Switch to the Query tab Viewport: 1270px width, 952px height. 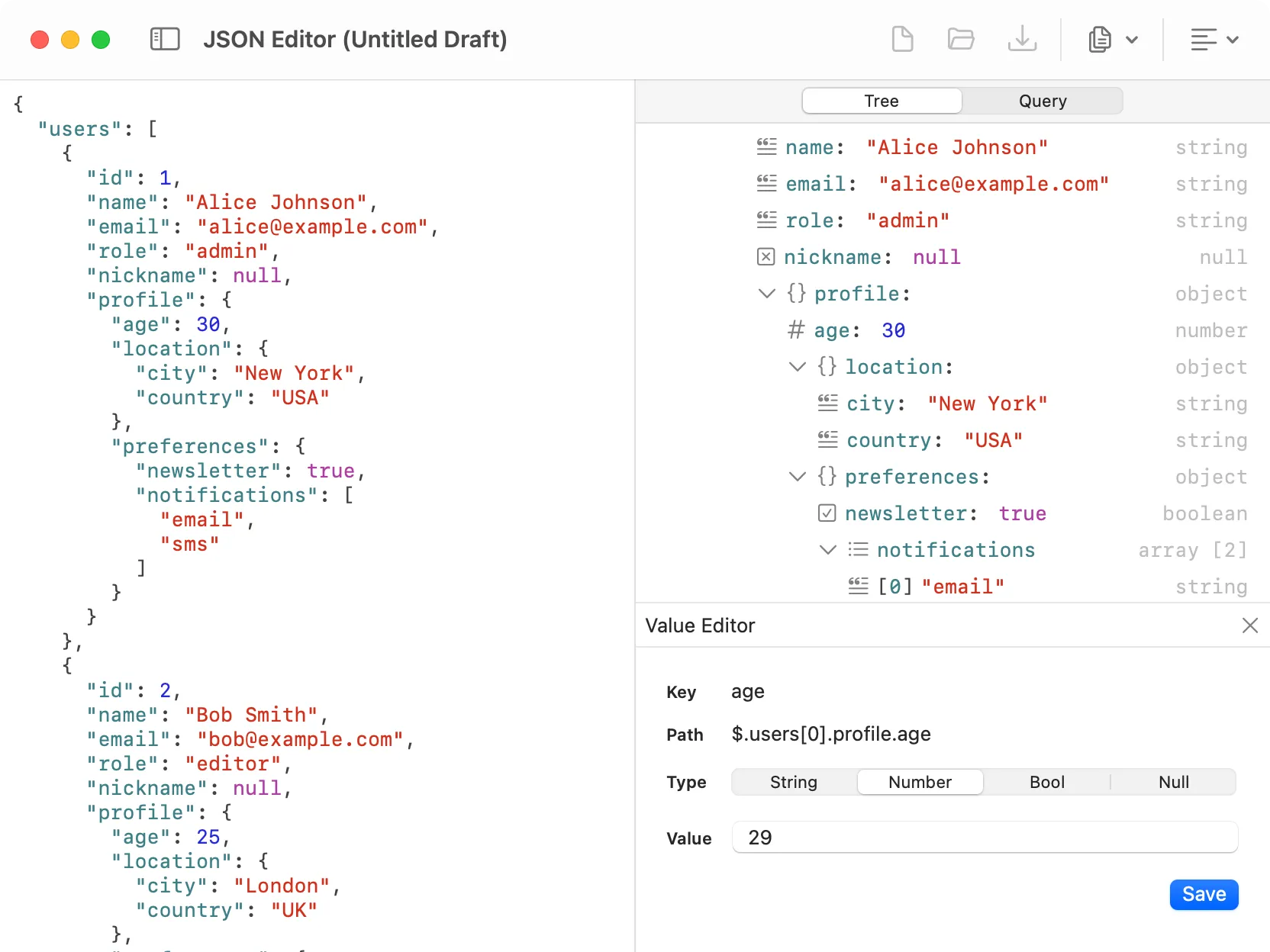pos(1043,100)
